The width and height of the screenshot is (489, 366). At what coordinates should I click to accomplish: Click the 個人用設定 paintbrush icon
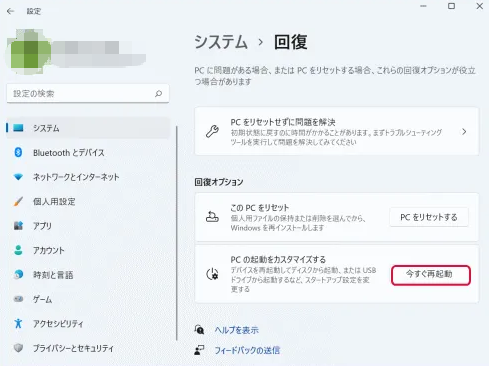[x=18, y=201]
